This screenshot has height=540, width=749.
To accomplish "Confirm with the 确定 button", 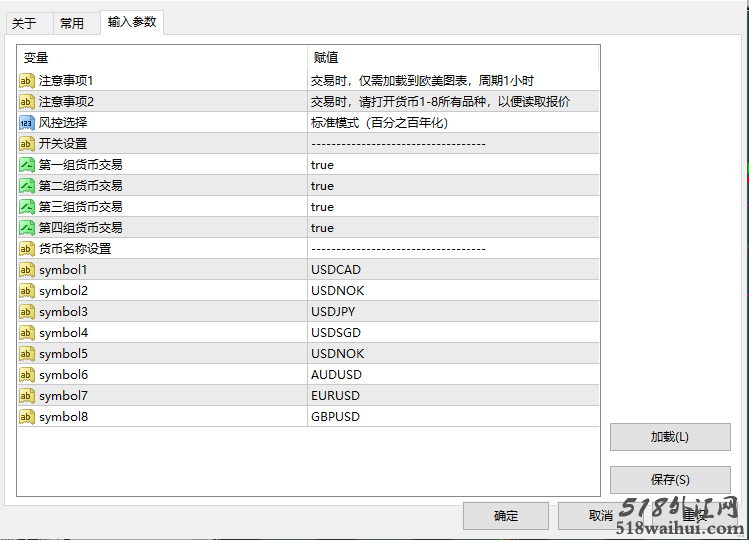I will click(x=505, y=516).
